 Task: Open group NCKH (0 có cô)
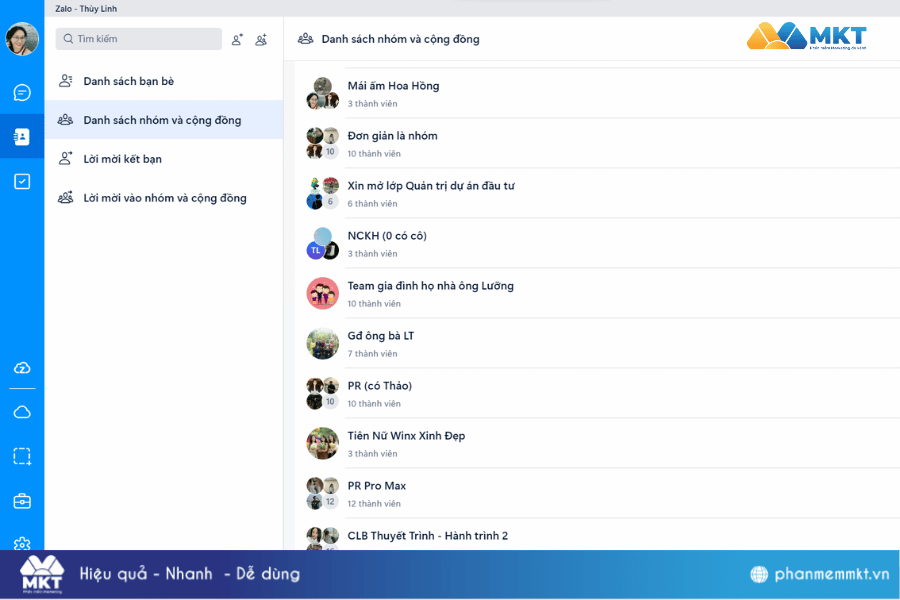click(598, 243)
